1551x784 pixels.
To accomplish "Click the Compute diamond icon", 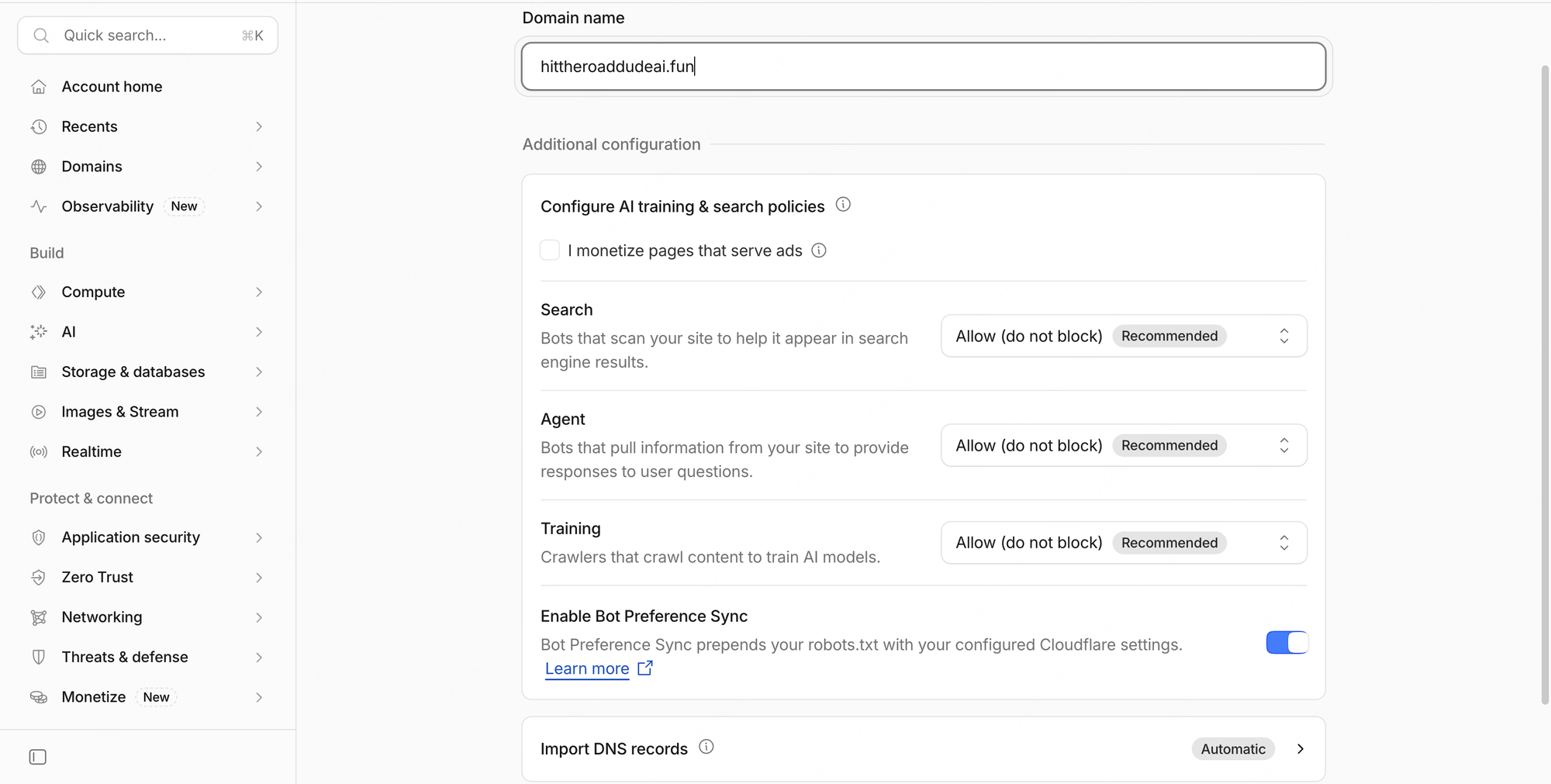I will [x=39, y=292].
